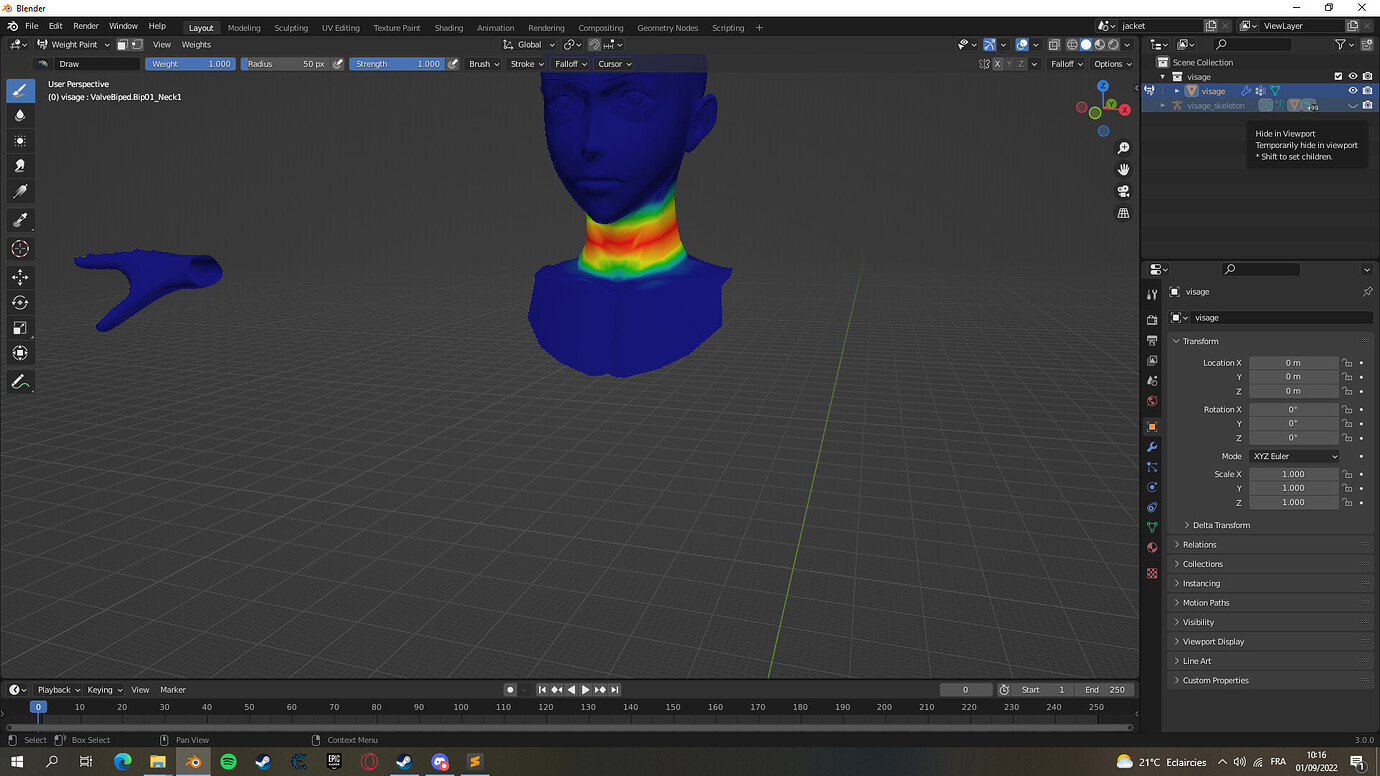Select the Blur tool in left toolbar
This screenshot has height=776, width=1380.
tap(20, 115)
